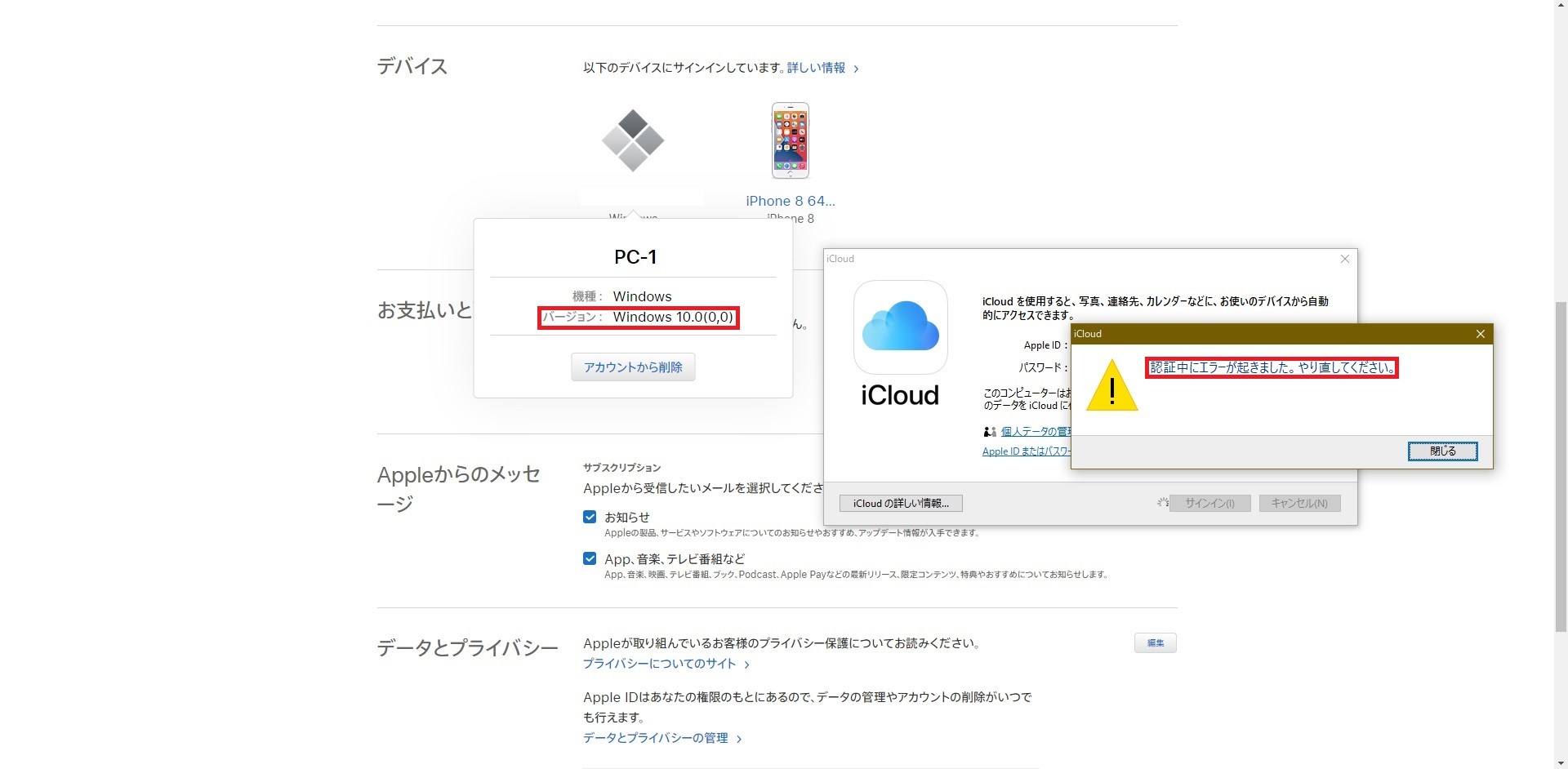Click the page scrollbar's down arrow
This screenshot has height=769, width=1568.
(1561, 762)
